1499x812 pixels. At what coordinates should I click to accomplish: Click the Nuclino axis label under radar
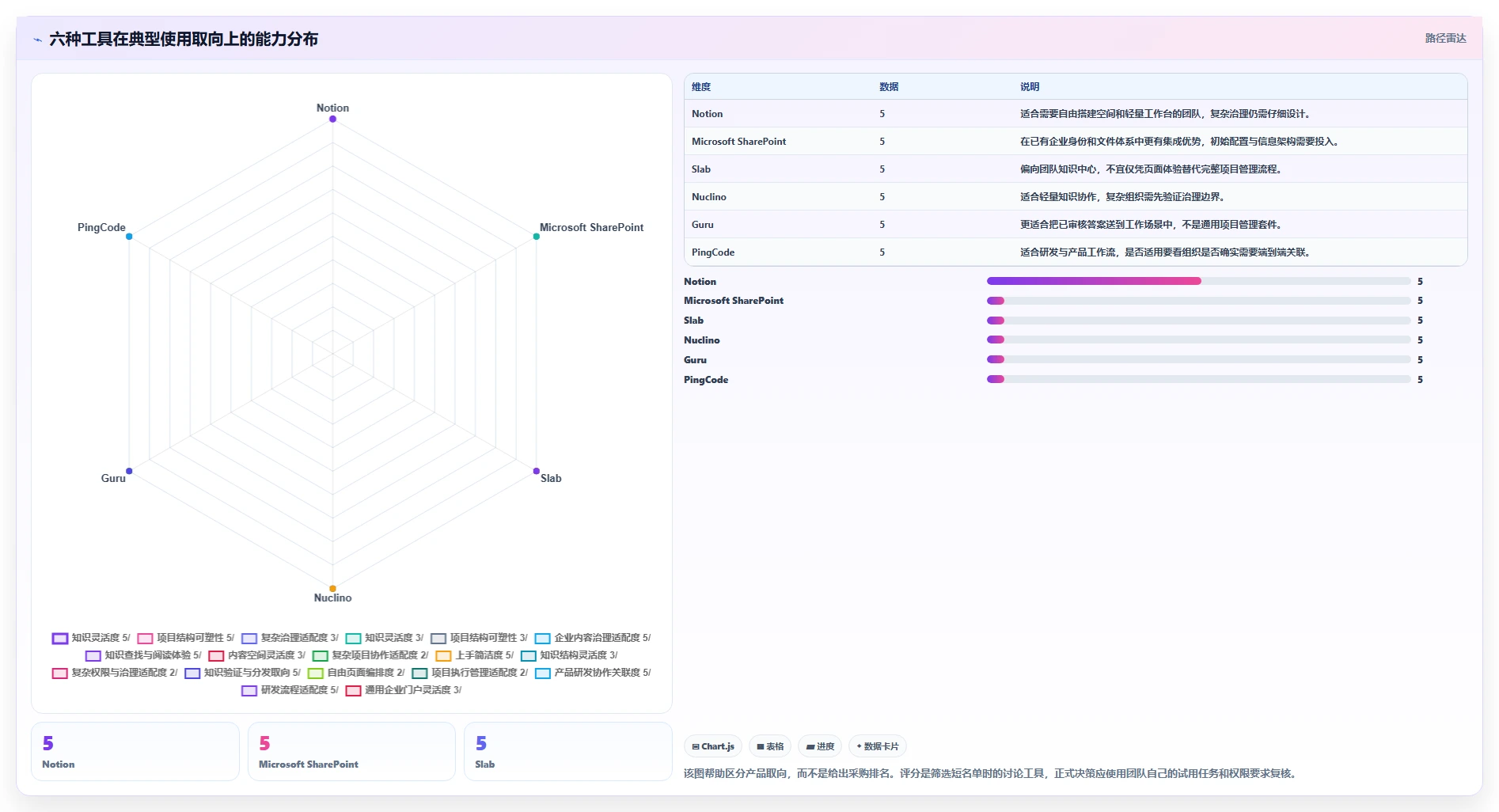[332, 598]
